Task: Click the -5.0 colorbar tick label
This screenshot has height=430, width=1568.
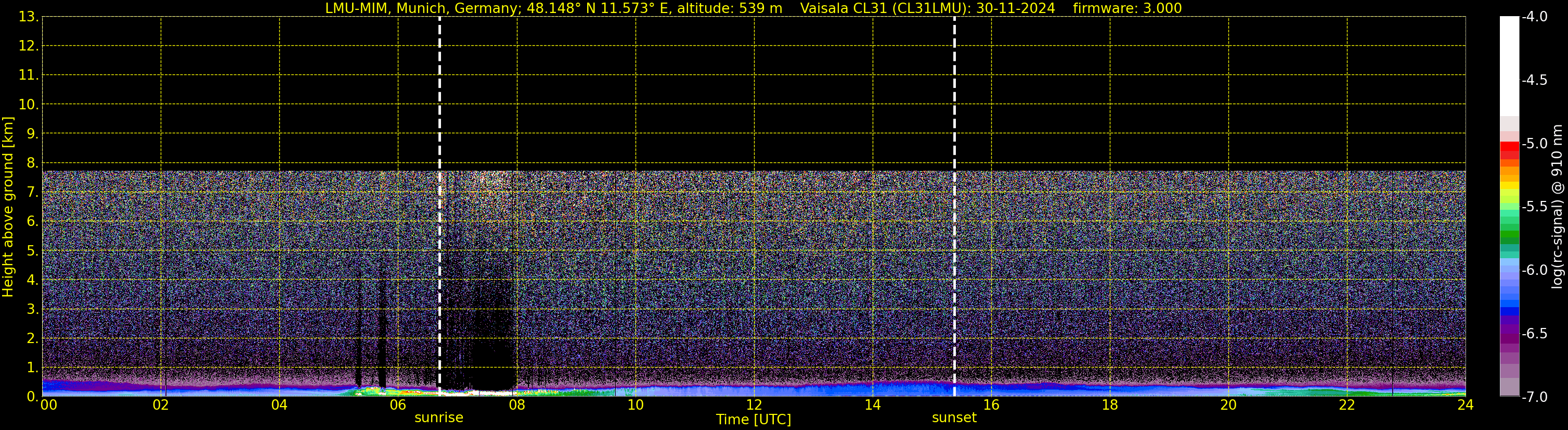Action: click(x=1534, y=144)
